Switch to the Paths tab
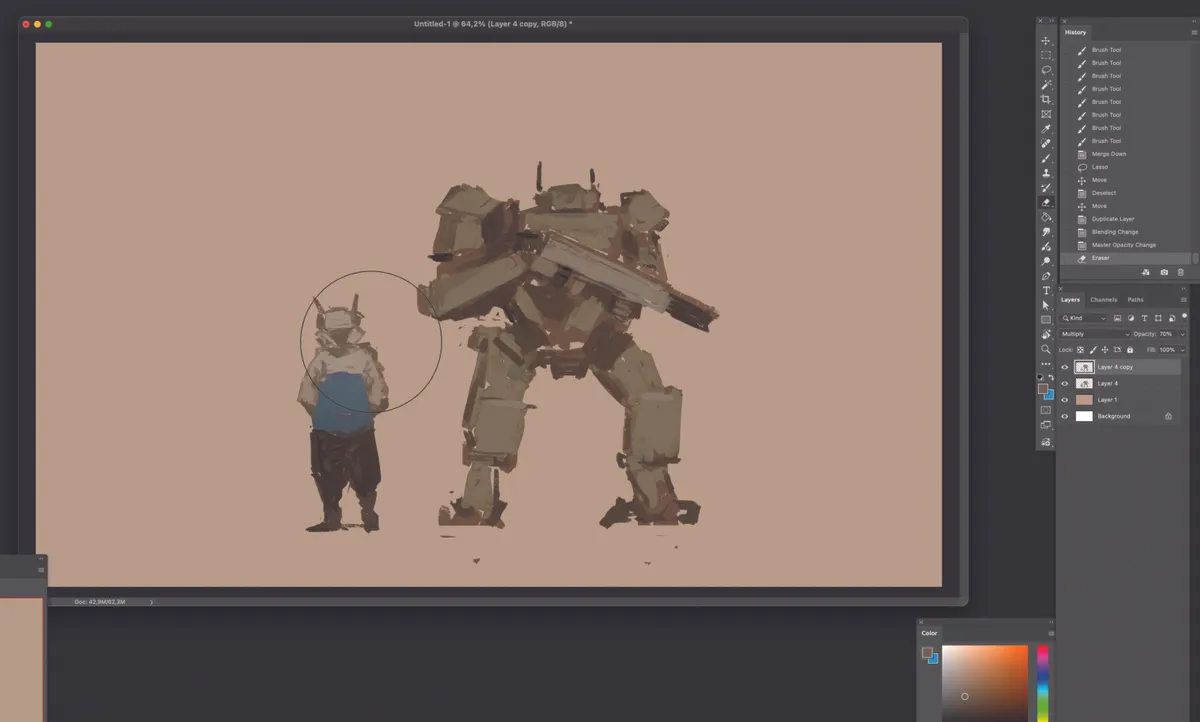Screen dimensions: 1200x722 (x=1136, y=300)
